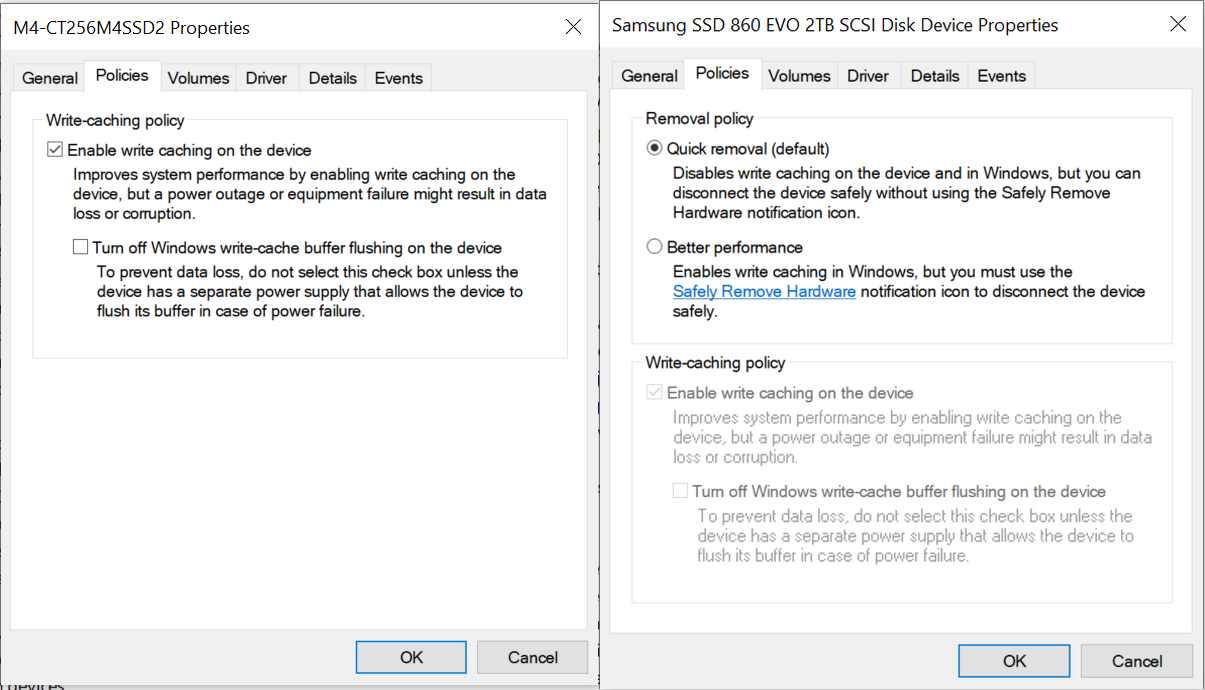
Task: Show Events tab in Samsung SSD Properties
Action: pos(1002,76)
